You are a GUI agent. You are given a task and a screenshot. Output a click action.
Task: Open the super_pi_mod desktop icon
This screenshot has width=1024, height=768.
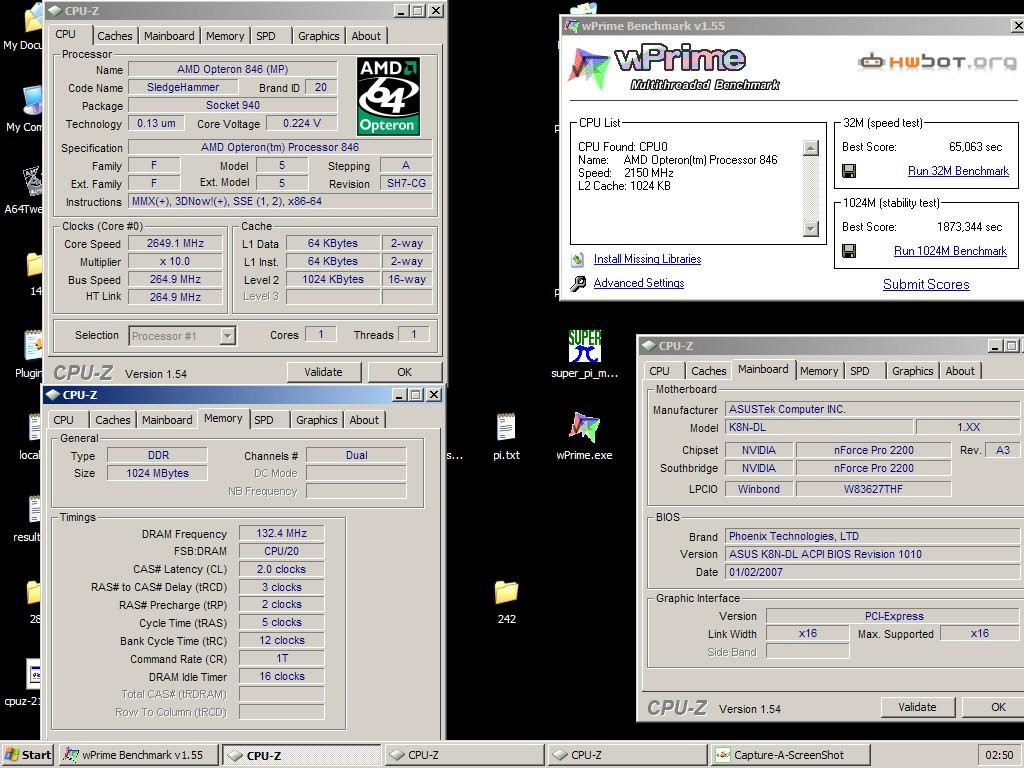pos(584,347)
